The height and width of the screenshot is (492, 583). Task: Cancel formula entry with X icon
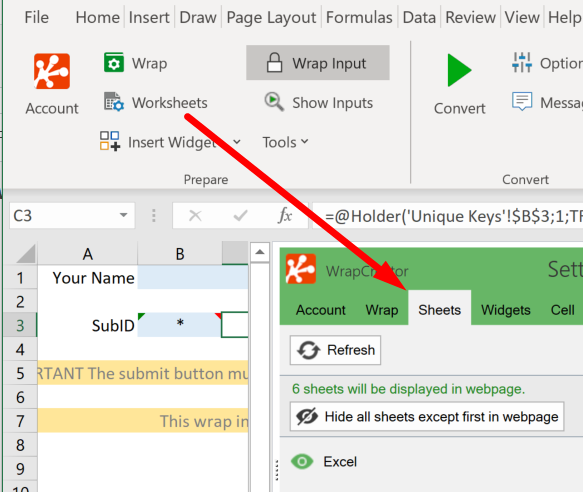[195, 215]
